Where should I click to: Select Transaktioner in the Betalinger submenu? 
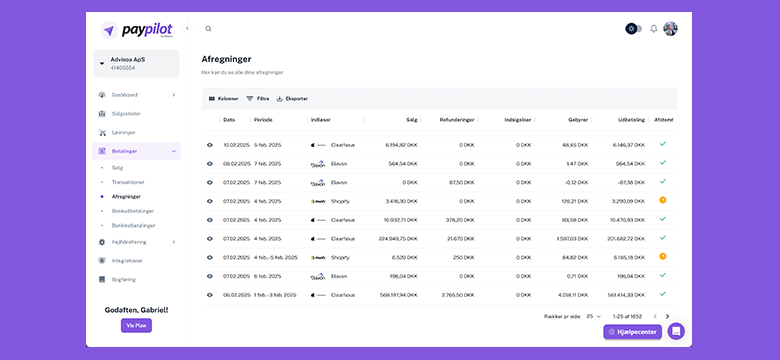(128, 182)
